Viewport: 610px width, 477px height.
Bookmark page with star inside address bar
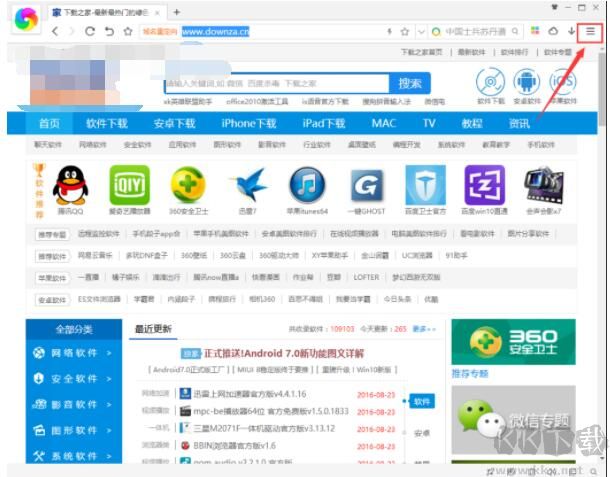click(405, 32)
